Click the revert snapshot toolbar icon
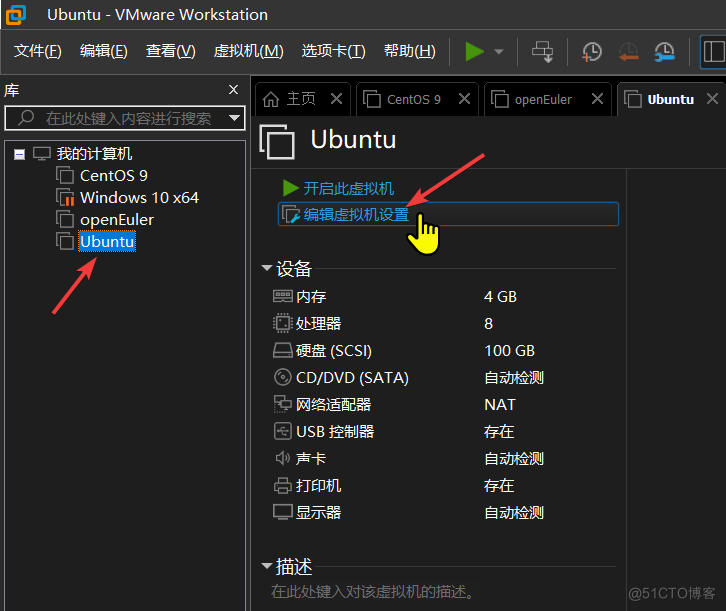The image size is (726, 611). [628, 51]
